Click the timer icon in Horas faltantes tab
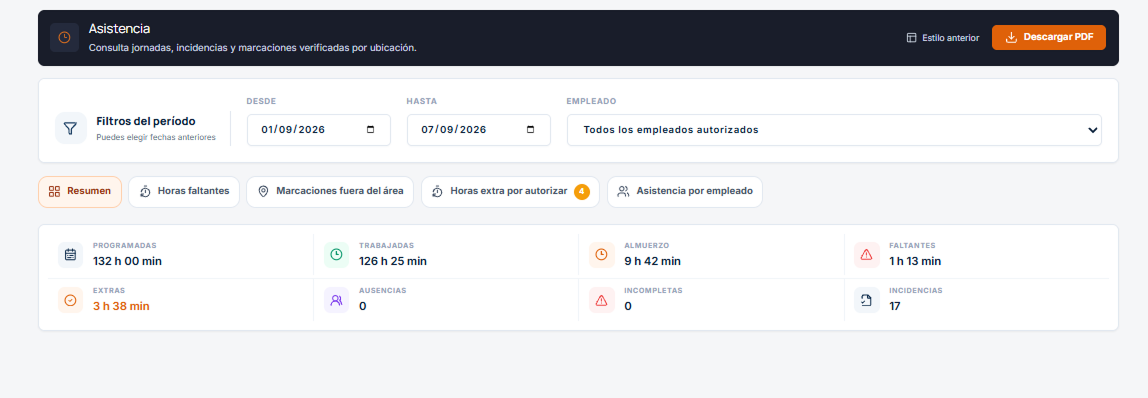 [145, 192]
